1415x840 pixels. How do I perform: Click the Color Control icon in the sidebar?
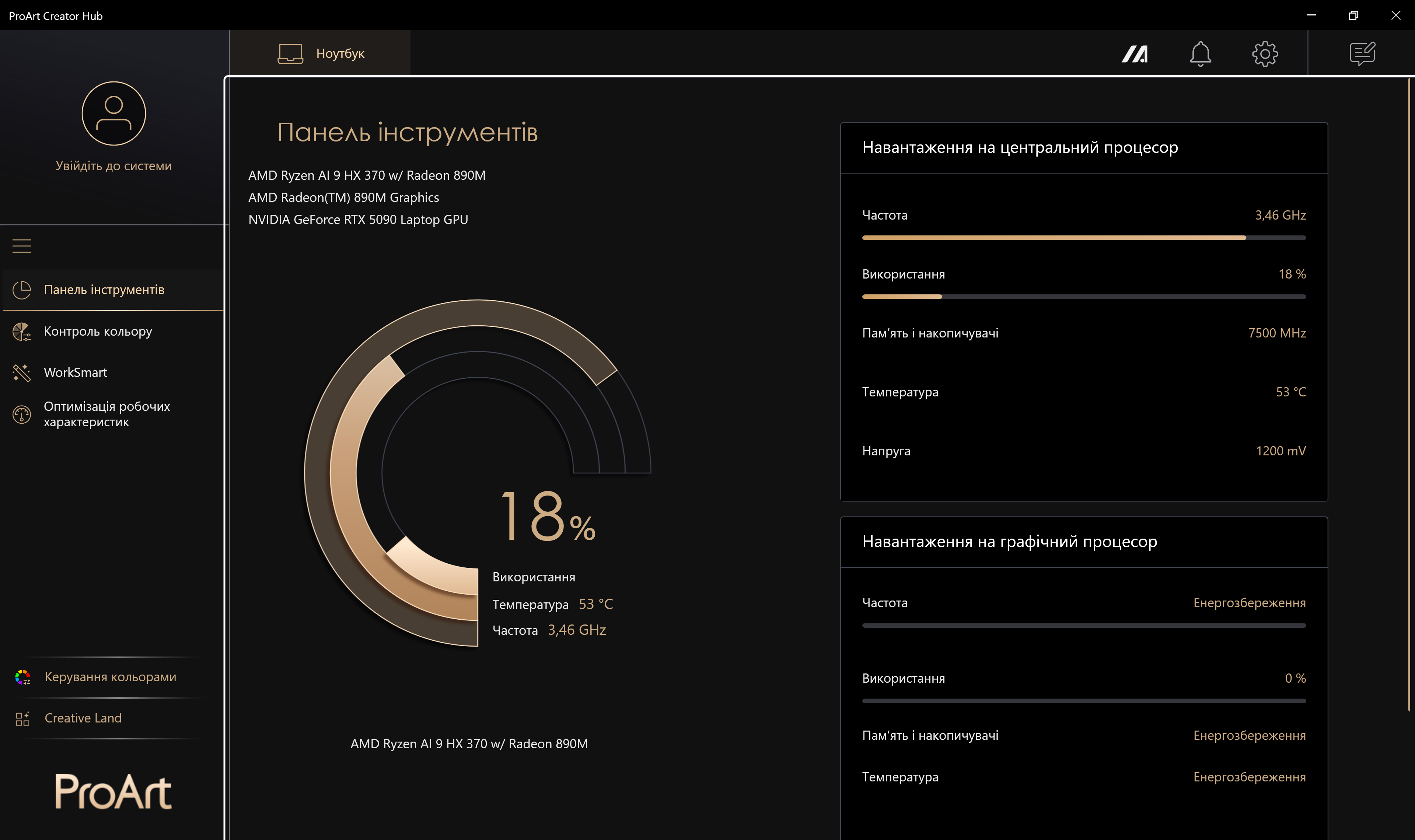pos(21,332)
